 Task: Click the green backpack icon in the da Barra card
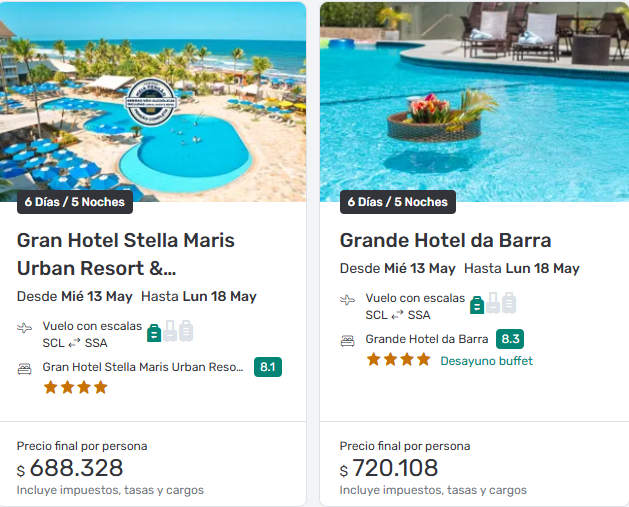[x=477, y=304]
